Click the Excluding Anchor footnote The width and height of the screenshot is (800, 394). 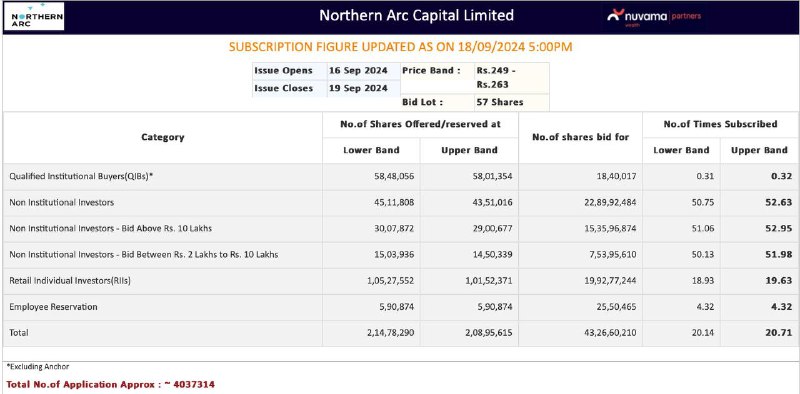38,366
